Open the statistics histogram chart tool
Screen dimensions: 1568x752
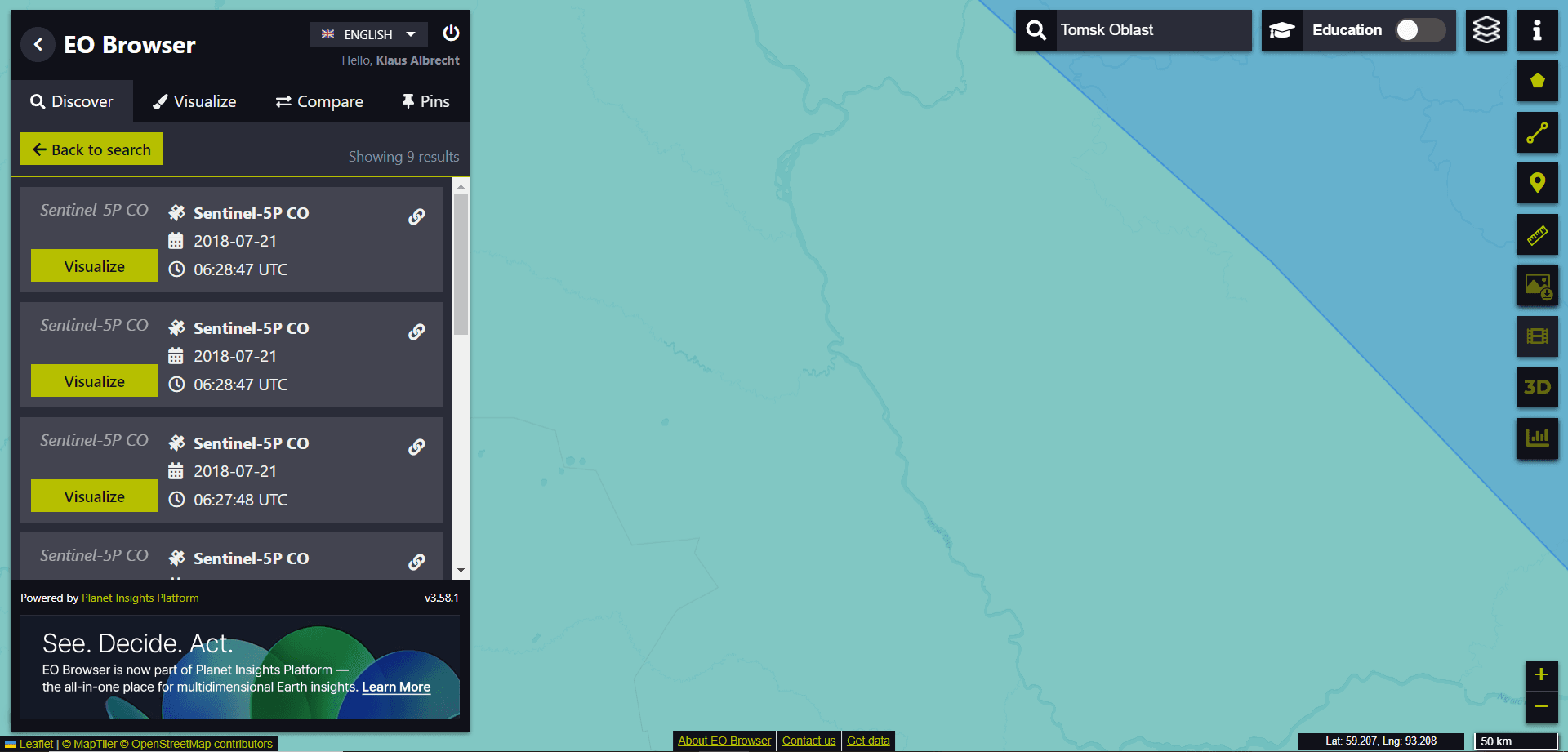(x=1537, y=438)
